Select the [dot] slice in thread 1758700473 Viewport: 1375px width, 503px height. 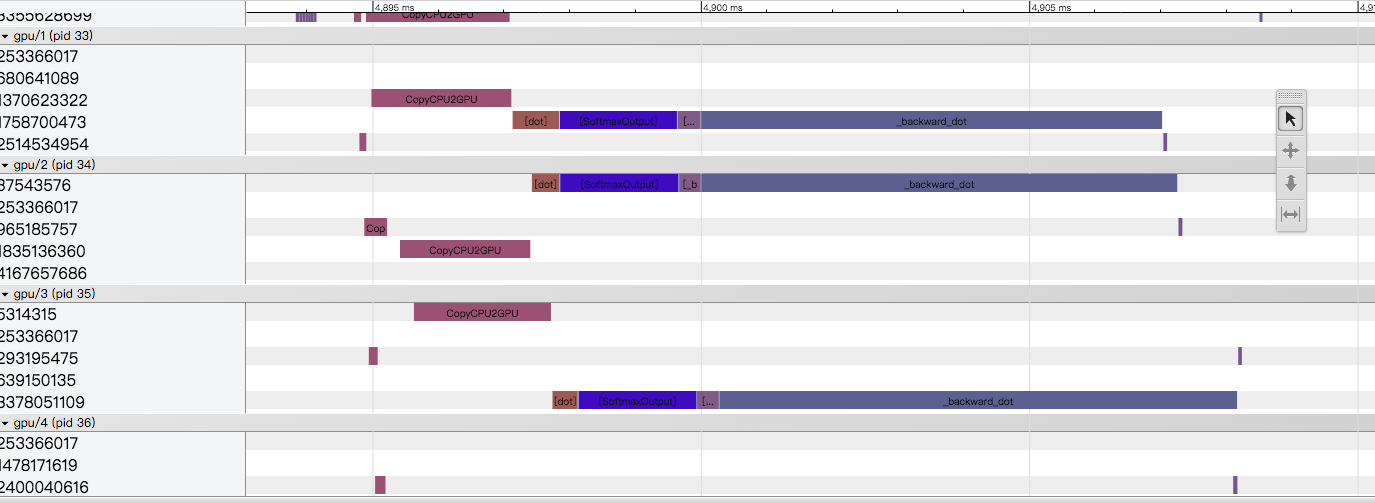(536, 121)
